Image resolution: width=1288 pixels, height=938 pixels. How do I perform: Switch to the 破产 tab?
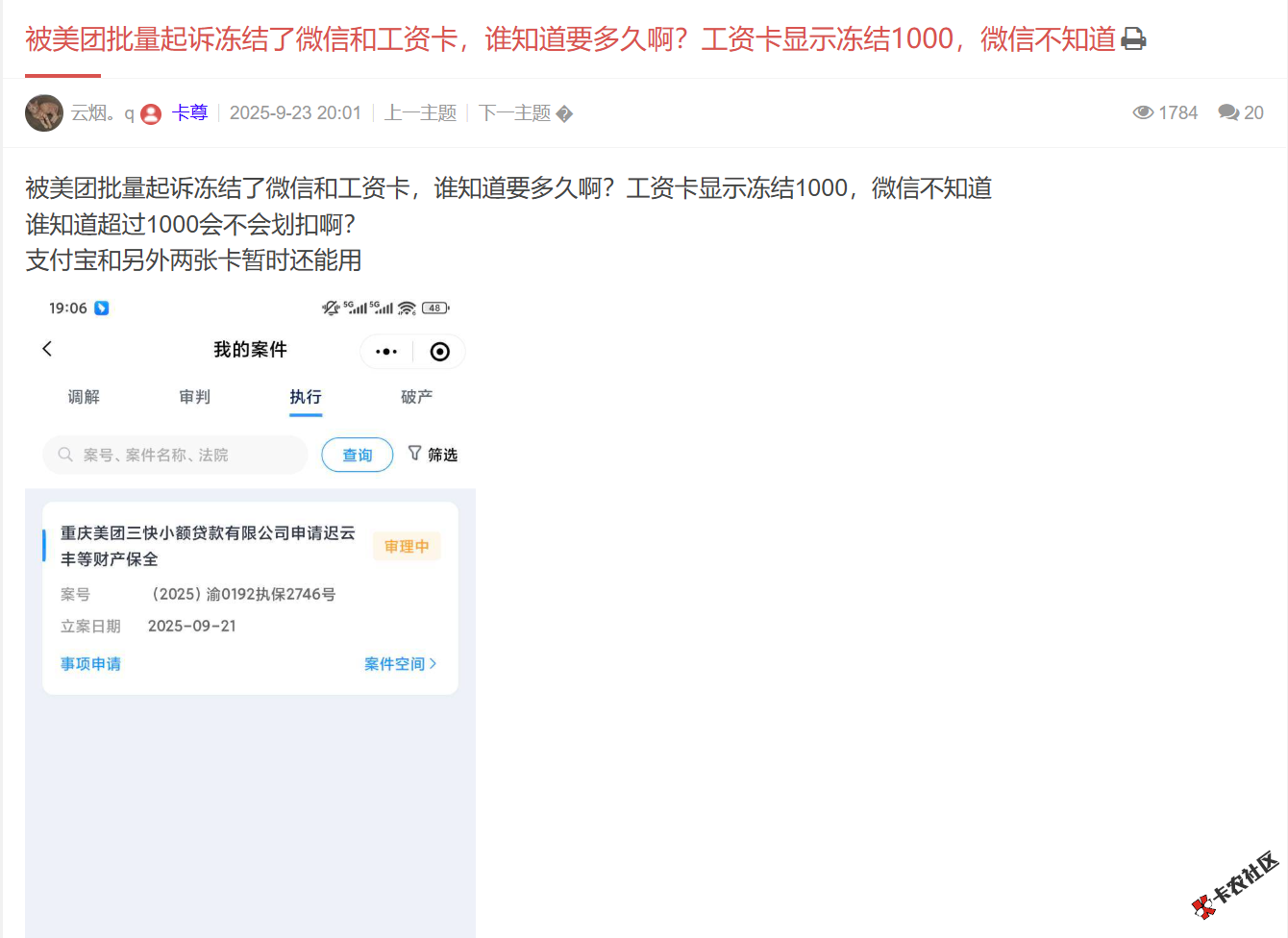click(416, 397)
